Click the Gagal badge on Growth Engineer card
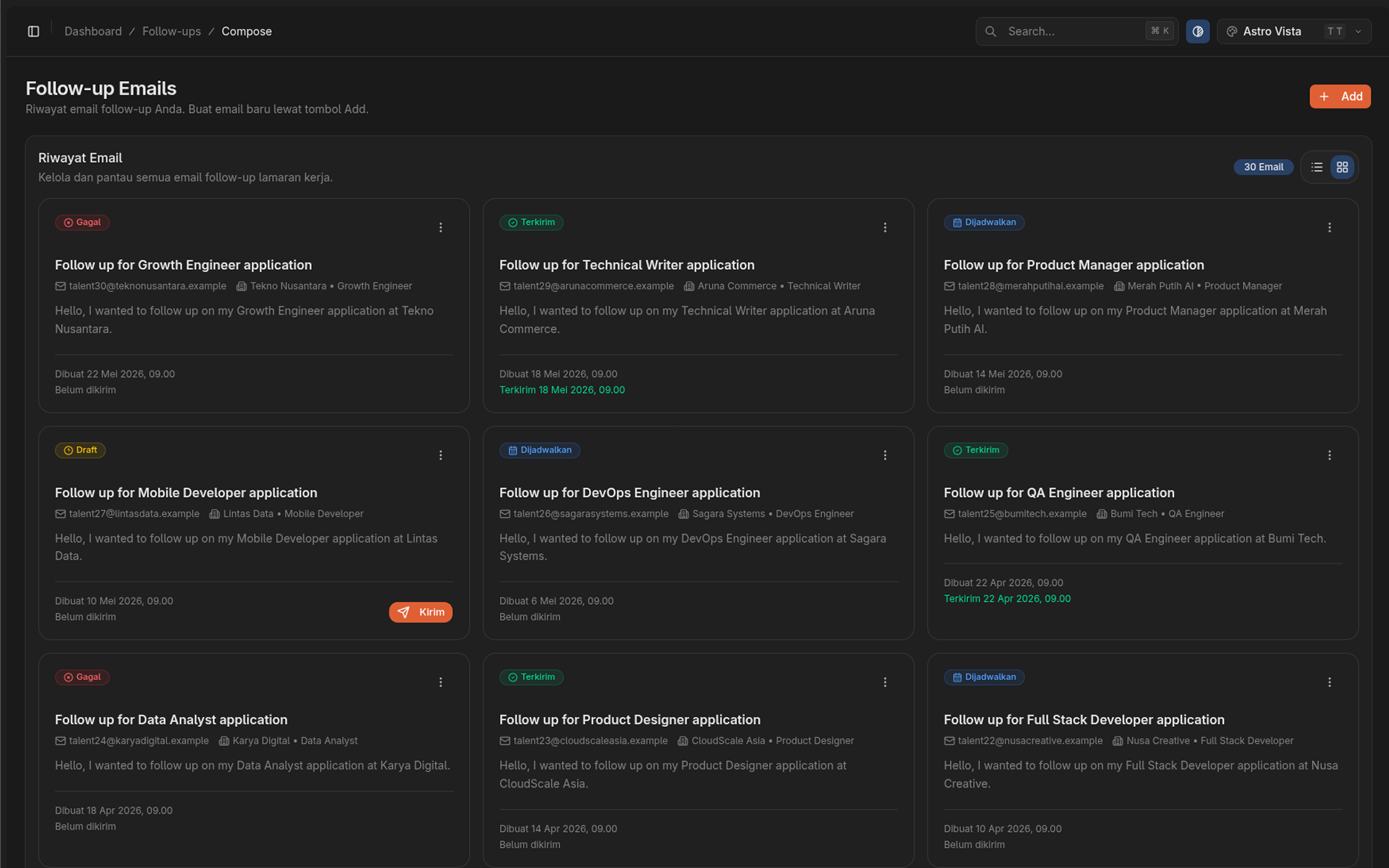1389x868 pixels. coord(82,222)
